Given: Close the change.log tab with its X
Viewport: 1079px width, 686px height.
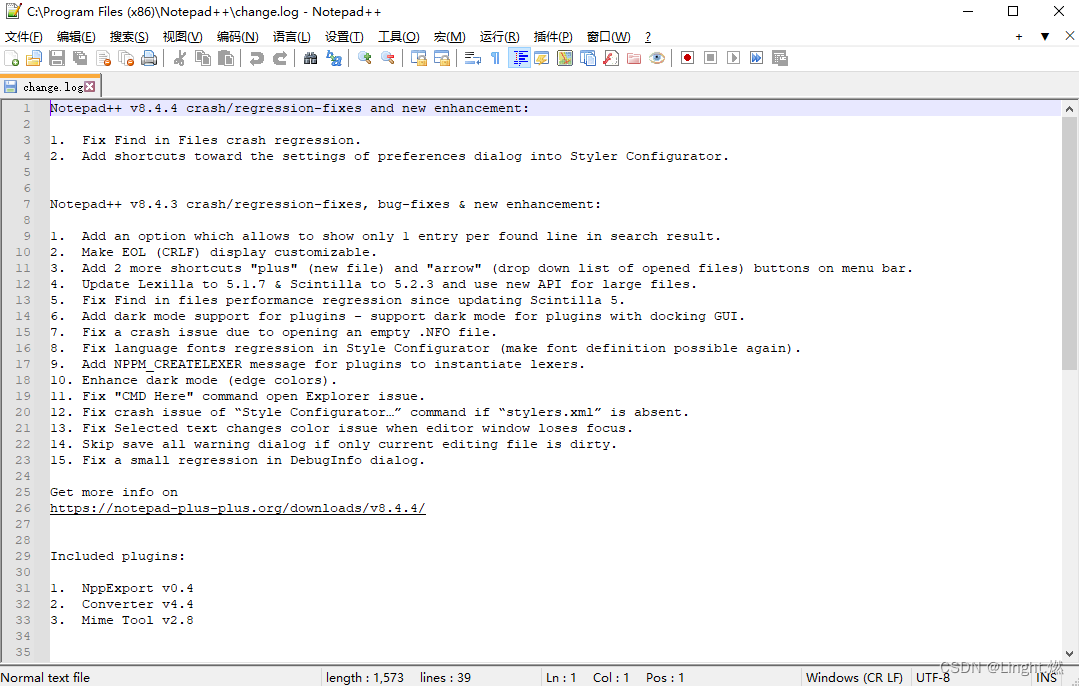Looking at the screenshot, I should point(89,87).
